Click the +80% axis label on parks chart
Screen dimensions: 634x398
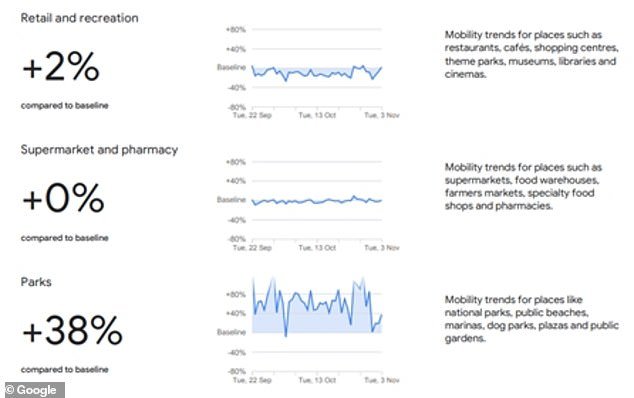(236, 294)
